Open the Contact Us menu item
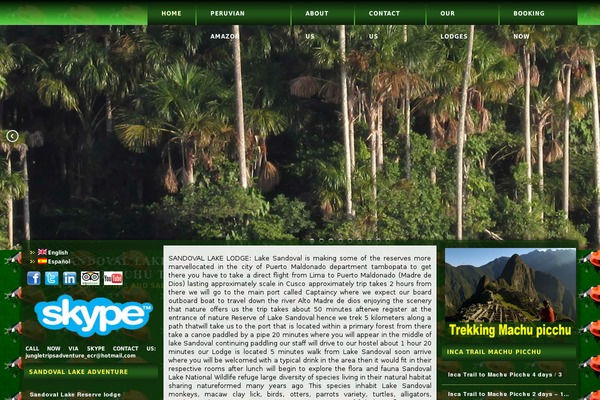This screenshot has height=400, width=600. 390,13
